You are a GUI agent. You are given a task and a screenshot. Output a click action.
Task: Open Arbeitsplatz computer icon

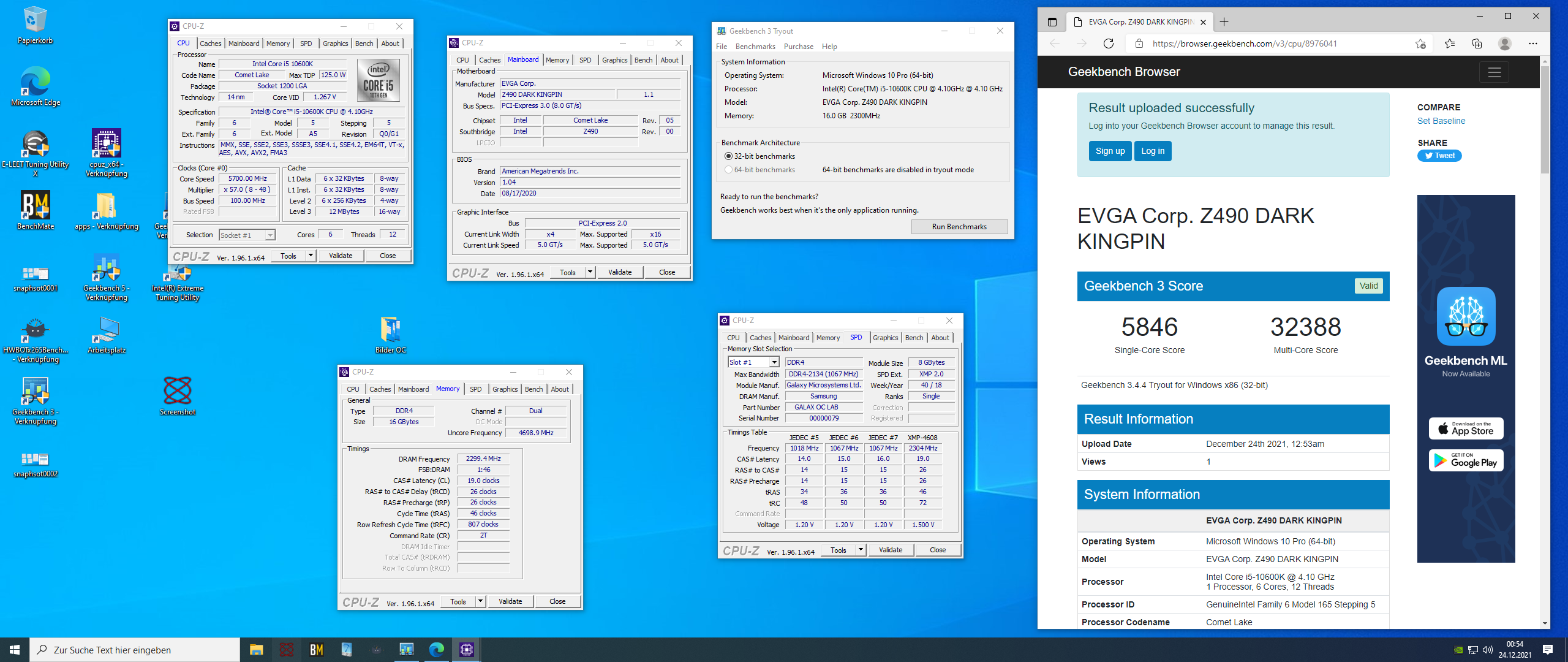coord(106,335)
